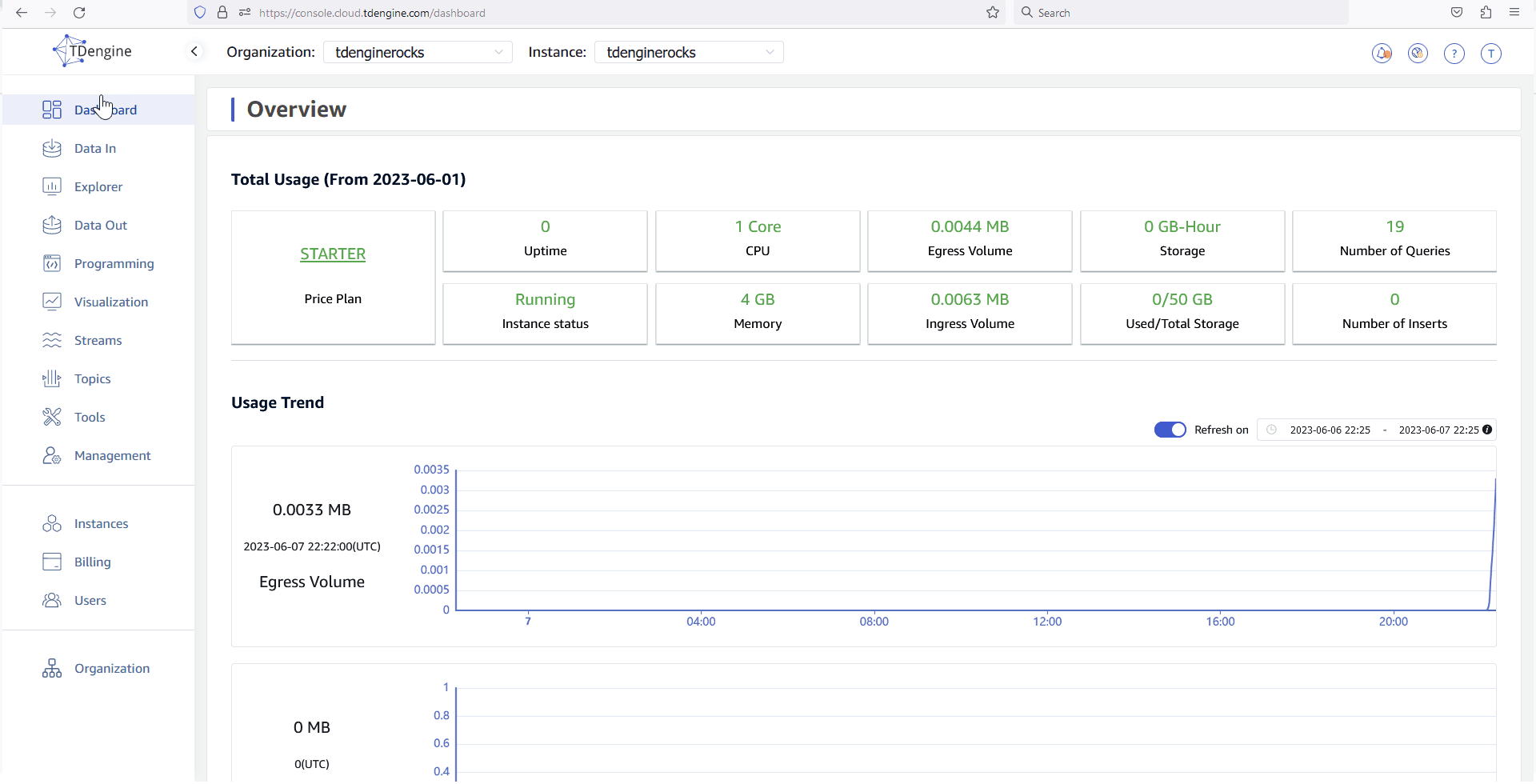
Task: Go to Programming menu item
Action: tap(114, 264)
